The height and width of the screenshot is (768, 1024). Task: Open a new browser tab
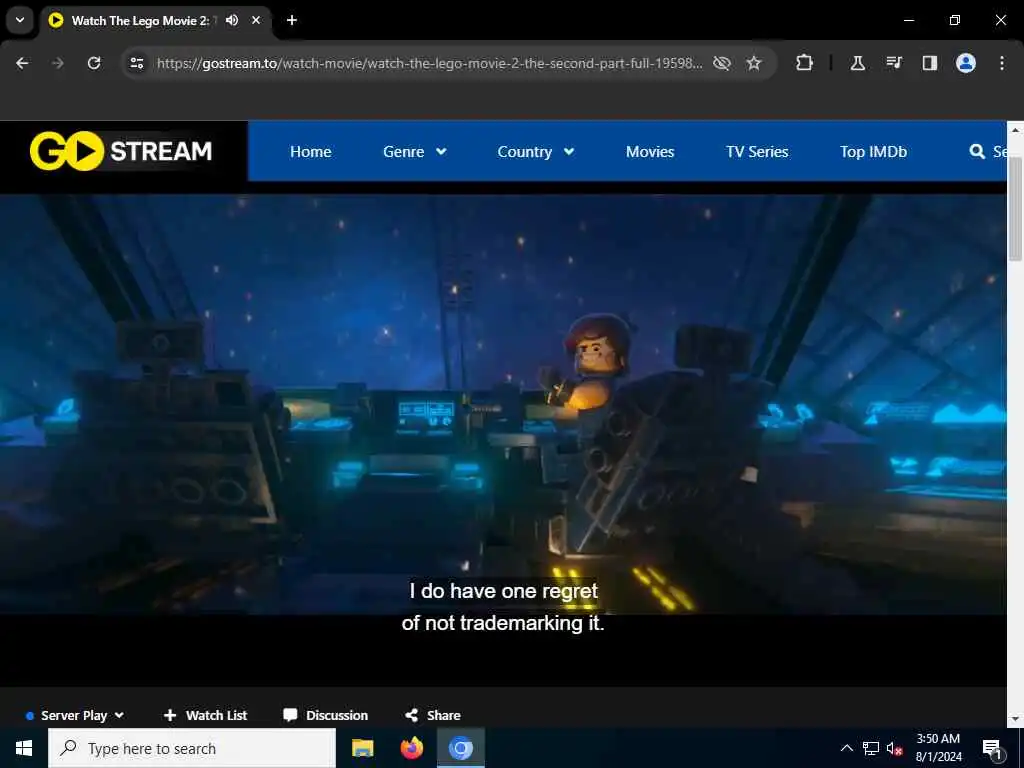(292, 20)
